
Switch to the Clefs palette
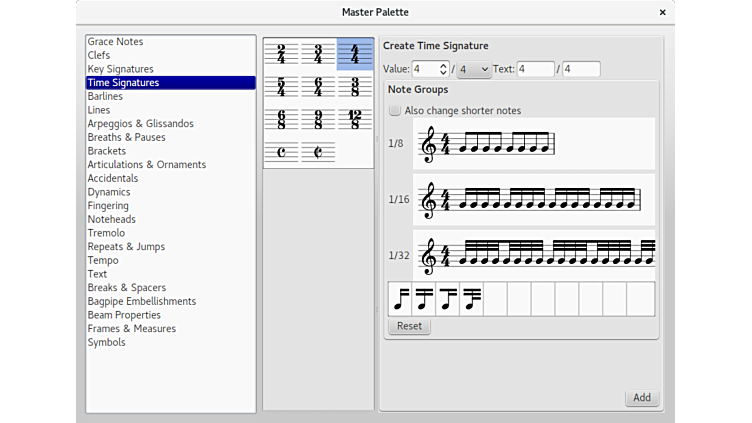[x=99, y=55]
